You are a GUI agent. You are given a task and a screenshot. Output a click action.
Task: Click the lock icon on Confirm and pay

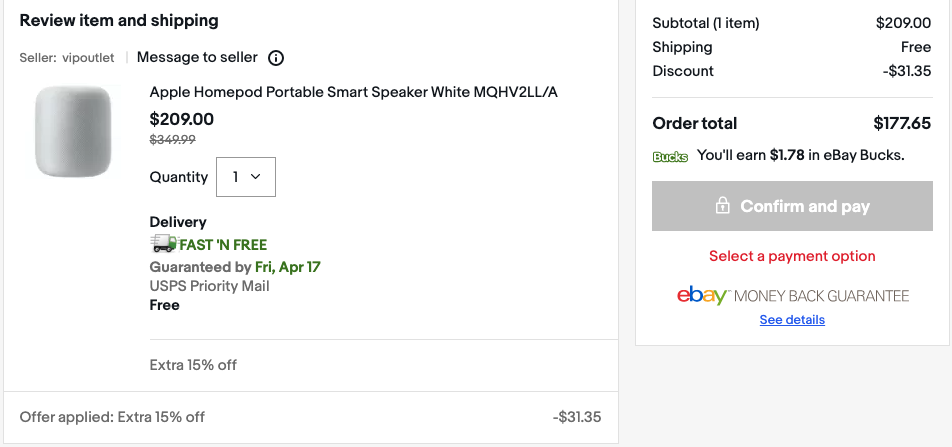pos(722,206)
